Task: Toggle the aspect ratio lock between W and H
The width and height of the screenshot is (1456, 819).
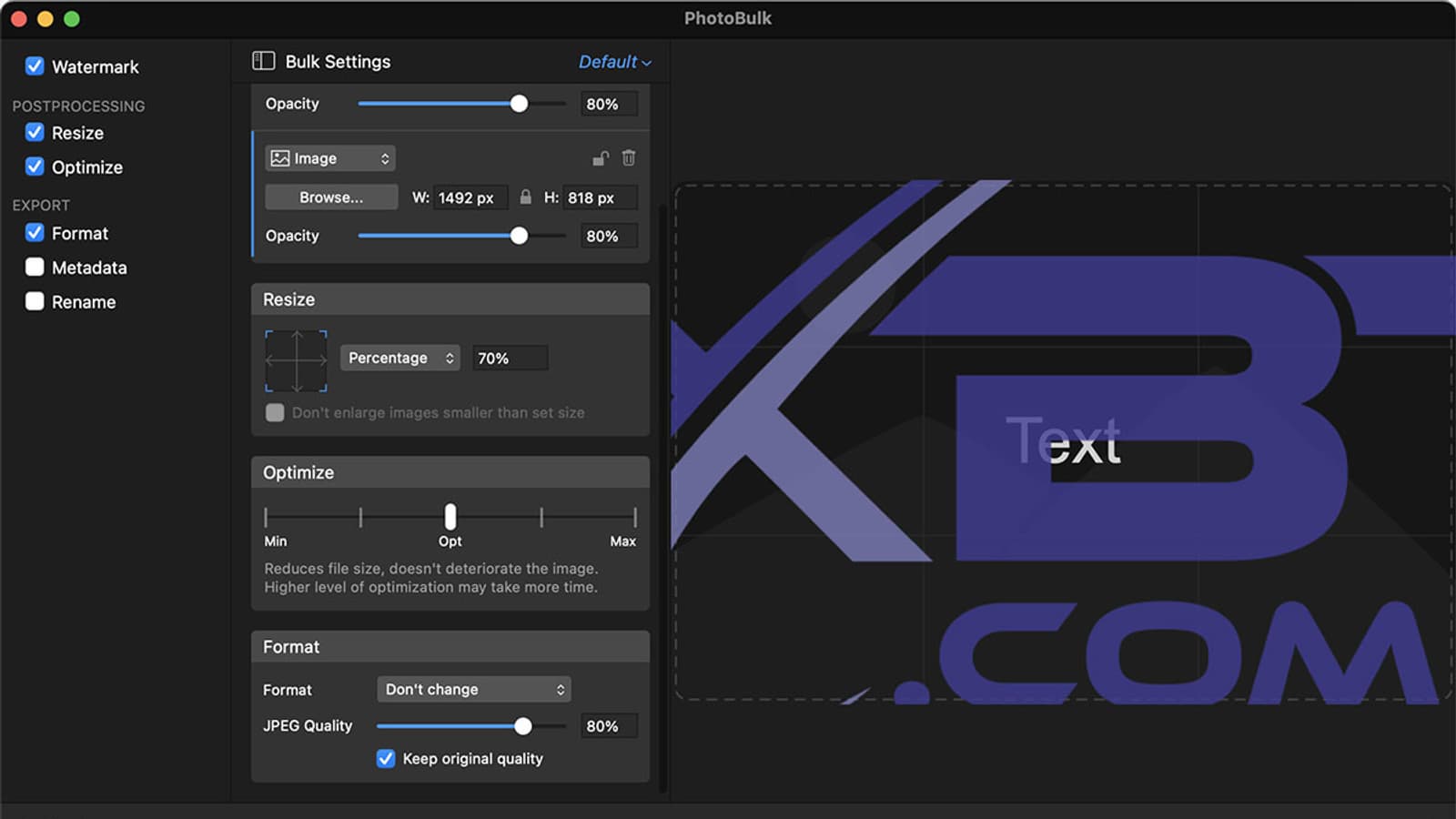Action: pyautogui.click(x=525, y=197)
